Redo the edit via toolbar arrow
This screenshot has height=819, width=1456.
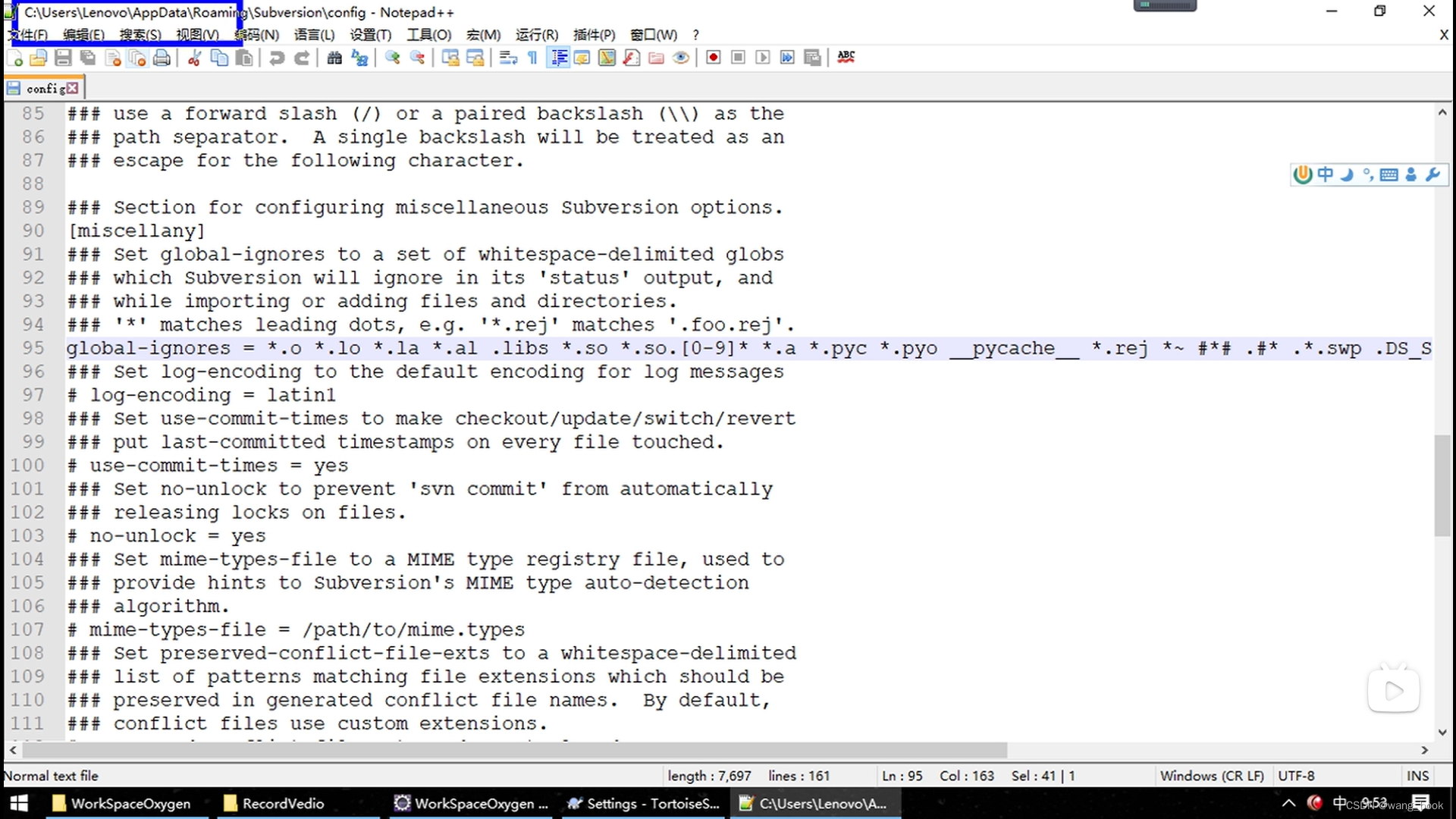302,58
